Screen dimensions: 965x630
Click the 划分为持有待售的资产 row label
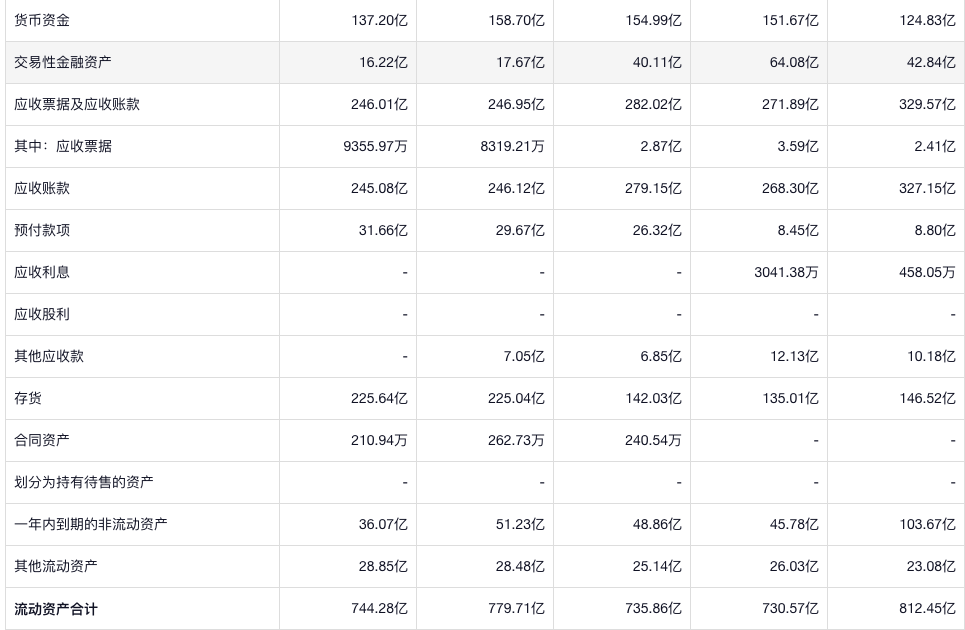click(x=84, y=482)
